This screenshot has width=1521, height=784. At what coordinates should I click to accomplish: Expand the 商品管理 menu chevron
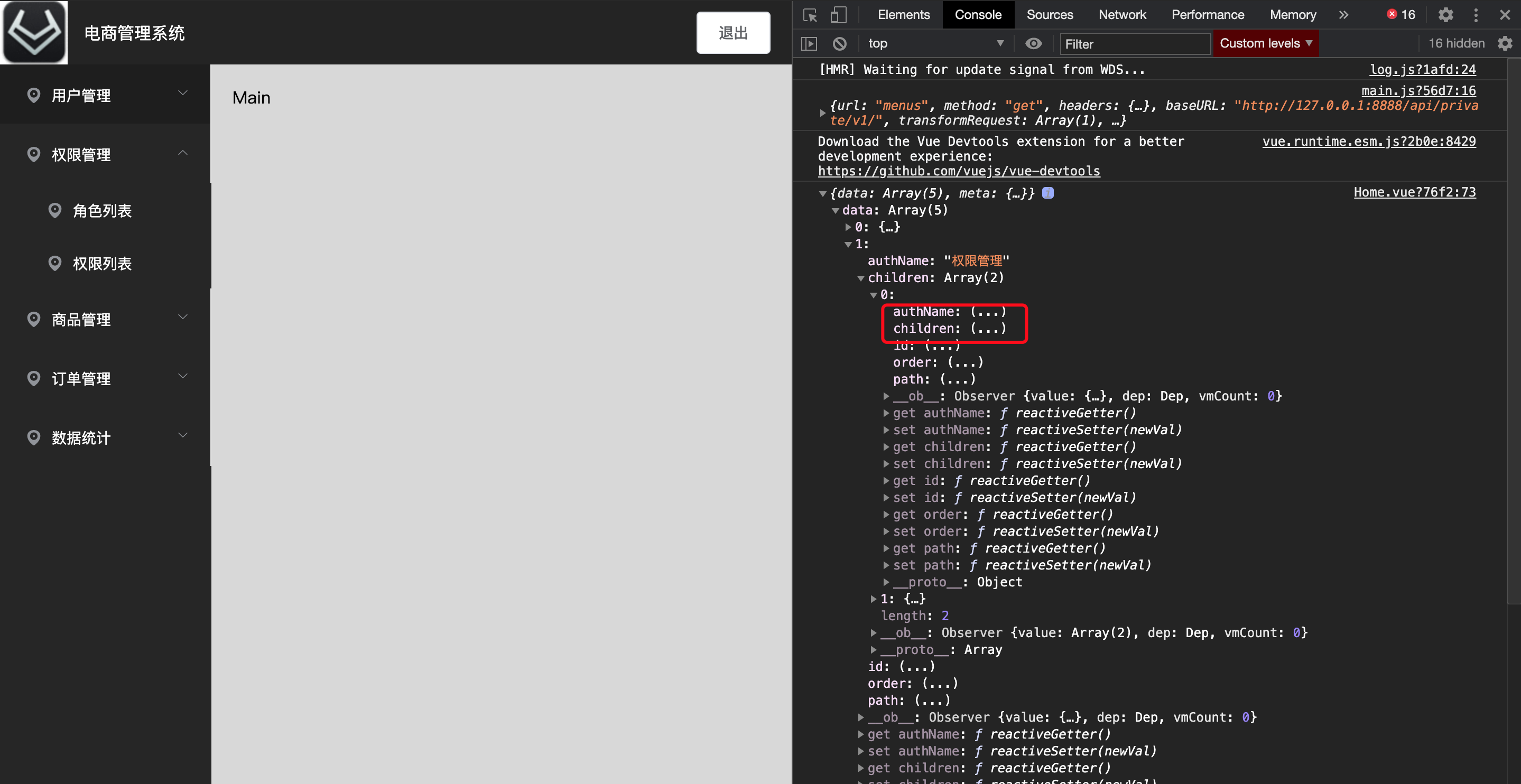pos(183,317)
